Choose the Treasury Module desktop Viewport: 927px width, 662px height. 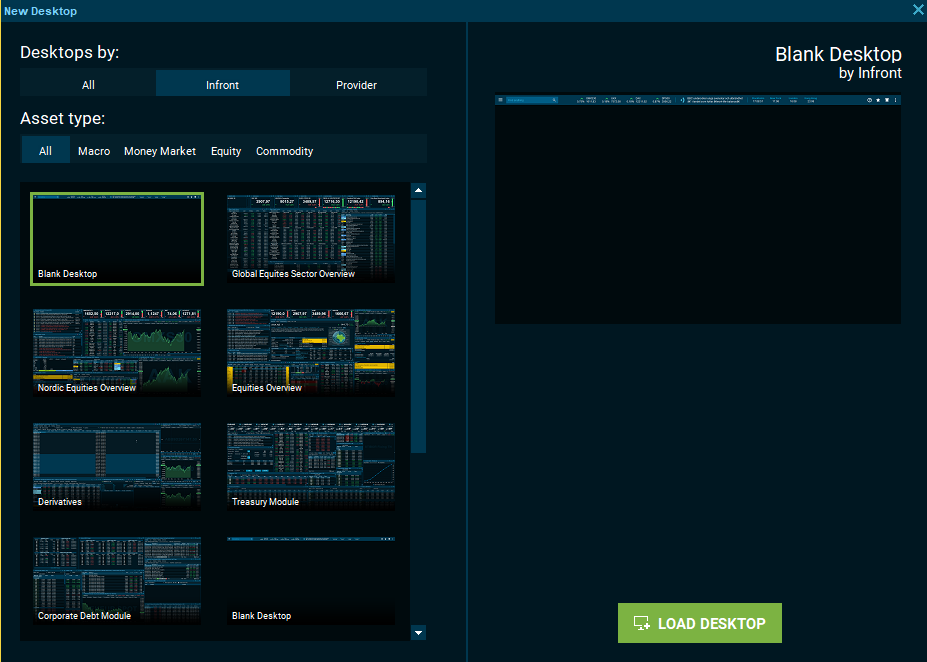(310, 466)
